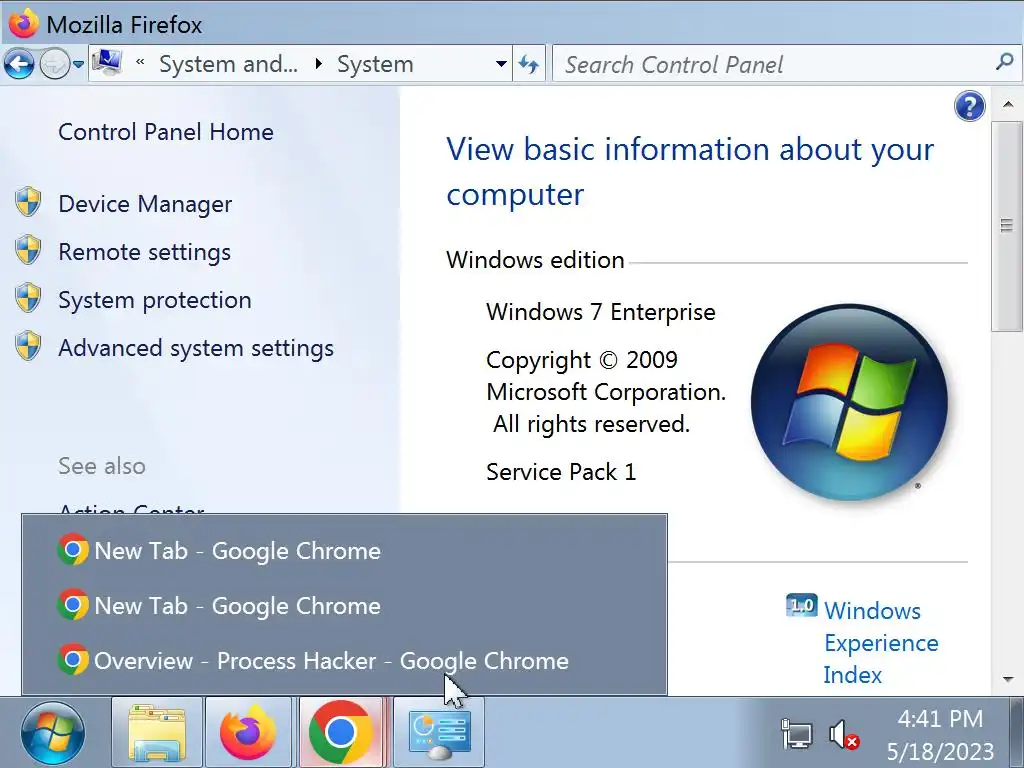
Task: Go to Control Panel Home
Action: (x=166, y=132)
